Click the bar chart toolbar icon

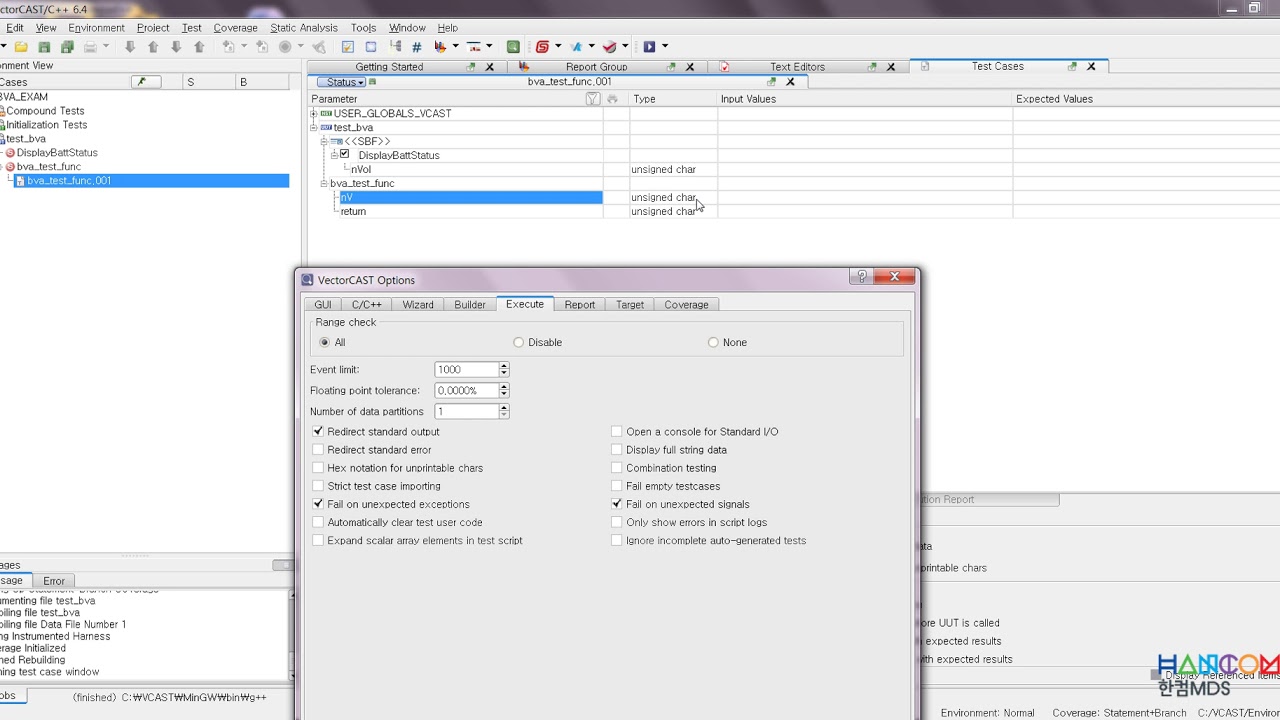(439, 47)
